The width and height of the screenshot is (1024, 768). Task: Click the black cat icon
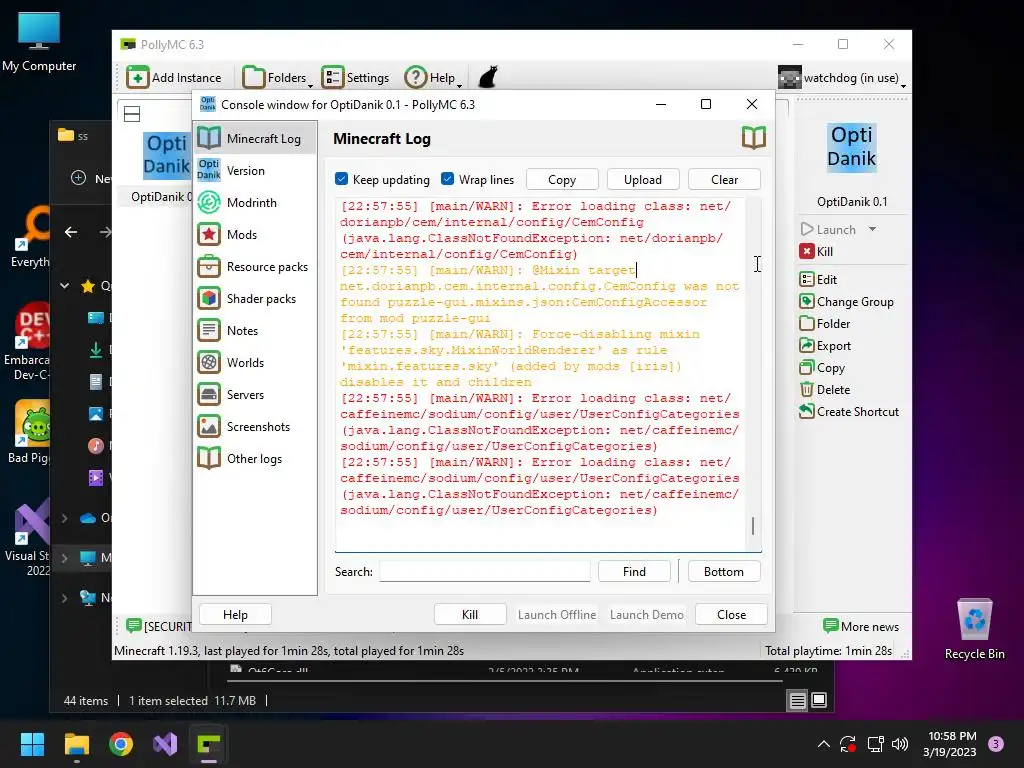click(x=488, y=77)
